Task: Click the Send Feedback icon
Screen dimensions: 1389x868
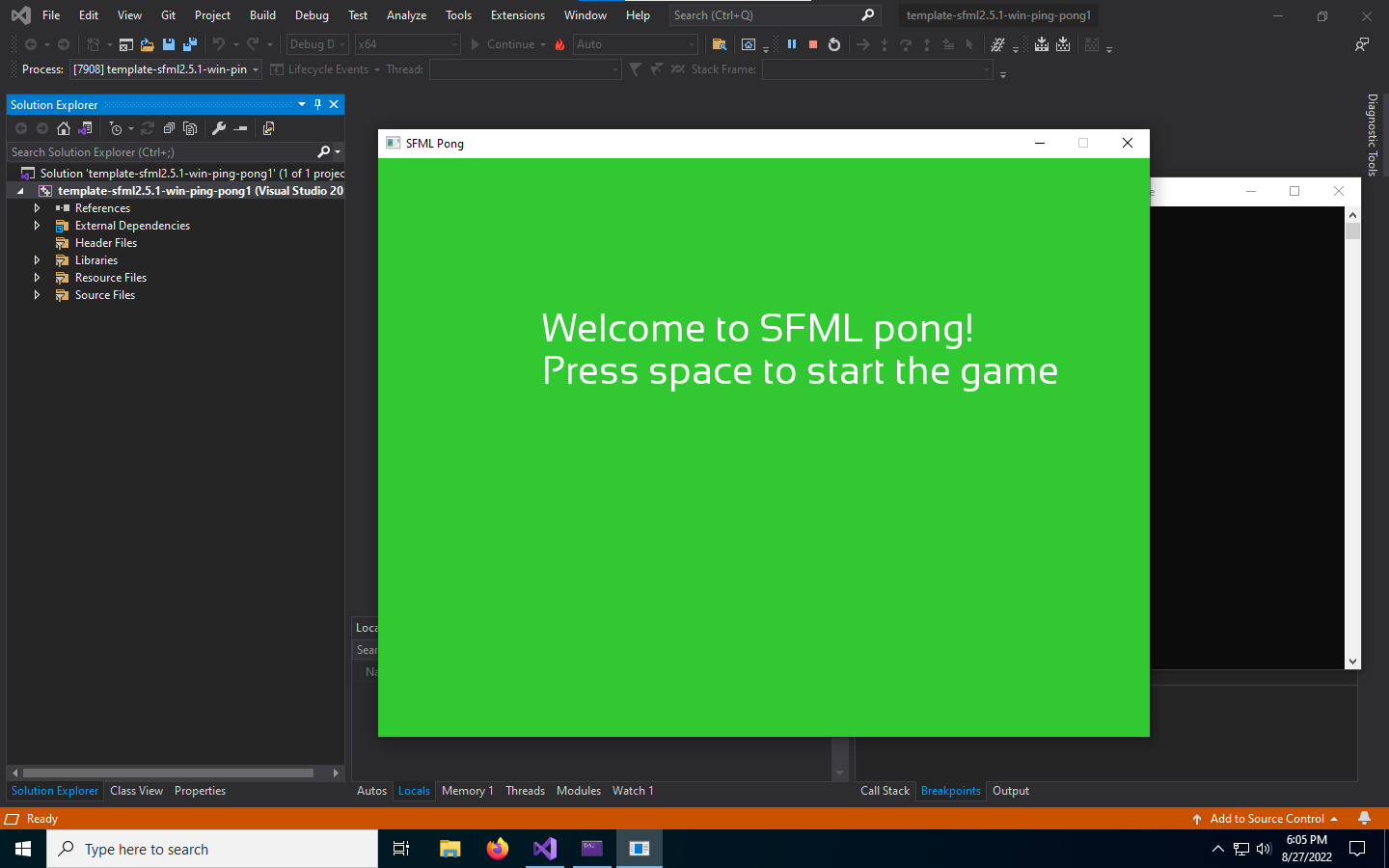Action: pos(1362,44)
